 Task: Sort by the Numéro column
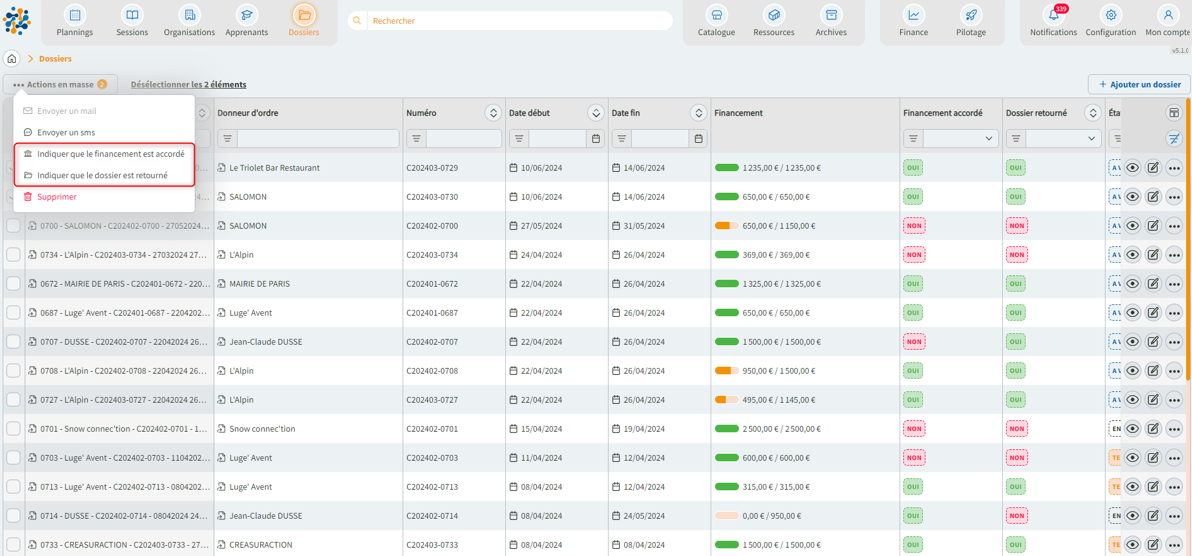click(493, 113)
